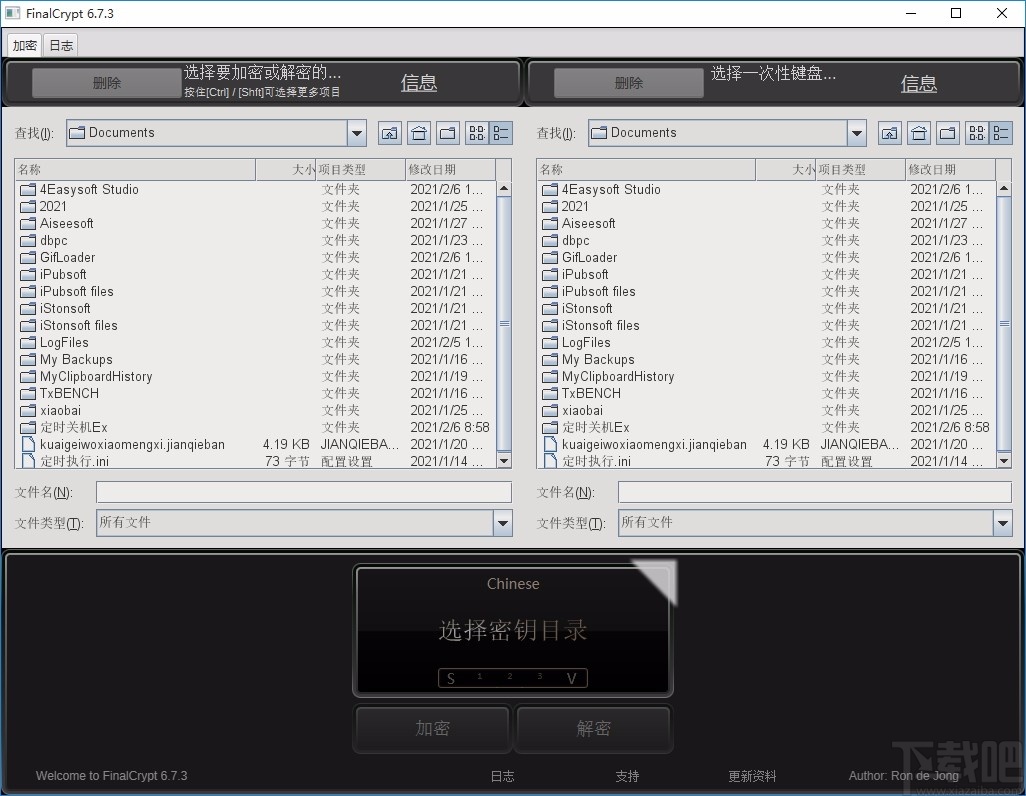
Task: Go up one folder level in left pane
Action: [390, 132]
